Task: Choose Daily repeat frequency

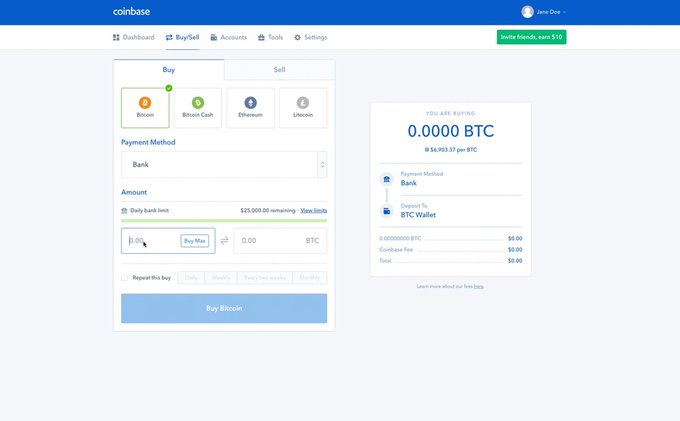Action: pyautogui.click(x=191, y=277)
